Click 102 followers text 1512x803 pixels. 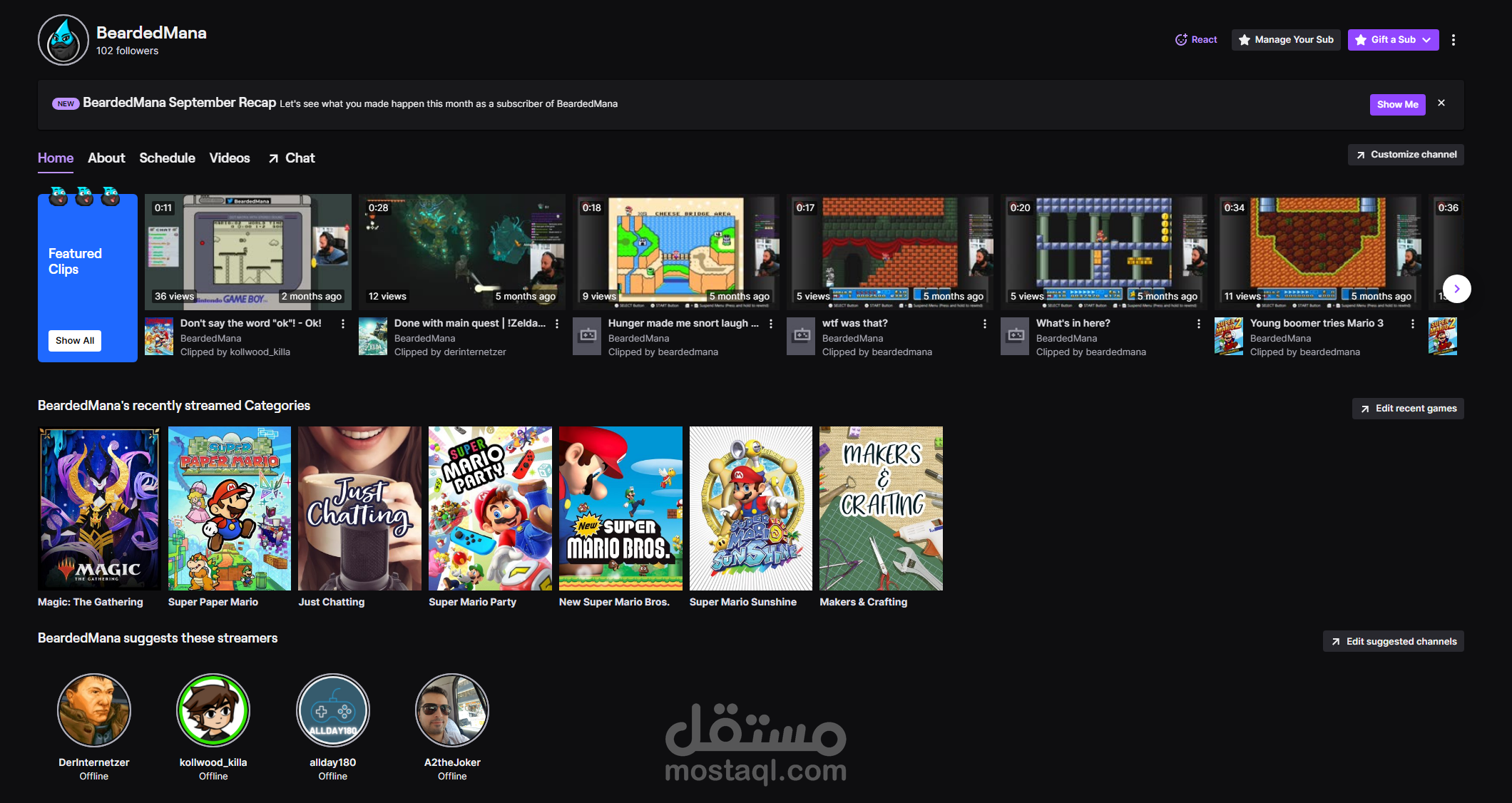pyautogui.click(x=128, y=51)
